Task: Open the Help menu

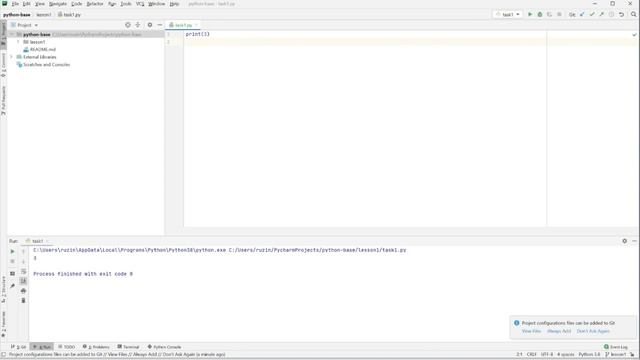Action: click(x=174, y=4)
